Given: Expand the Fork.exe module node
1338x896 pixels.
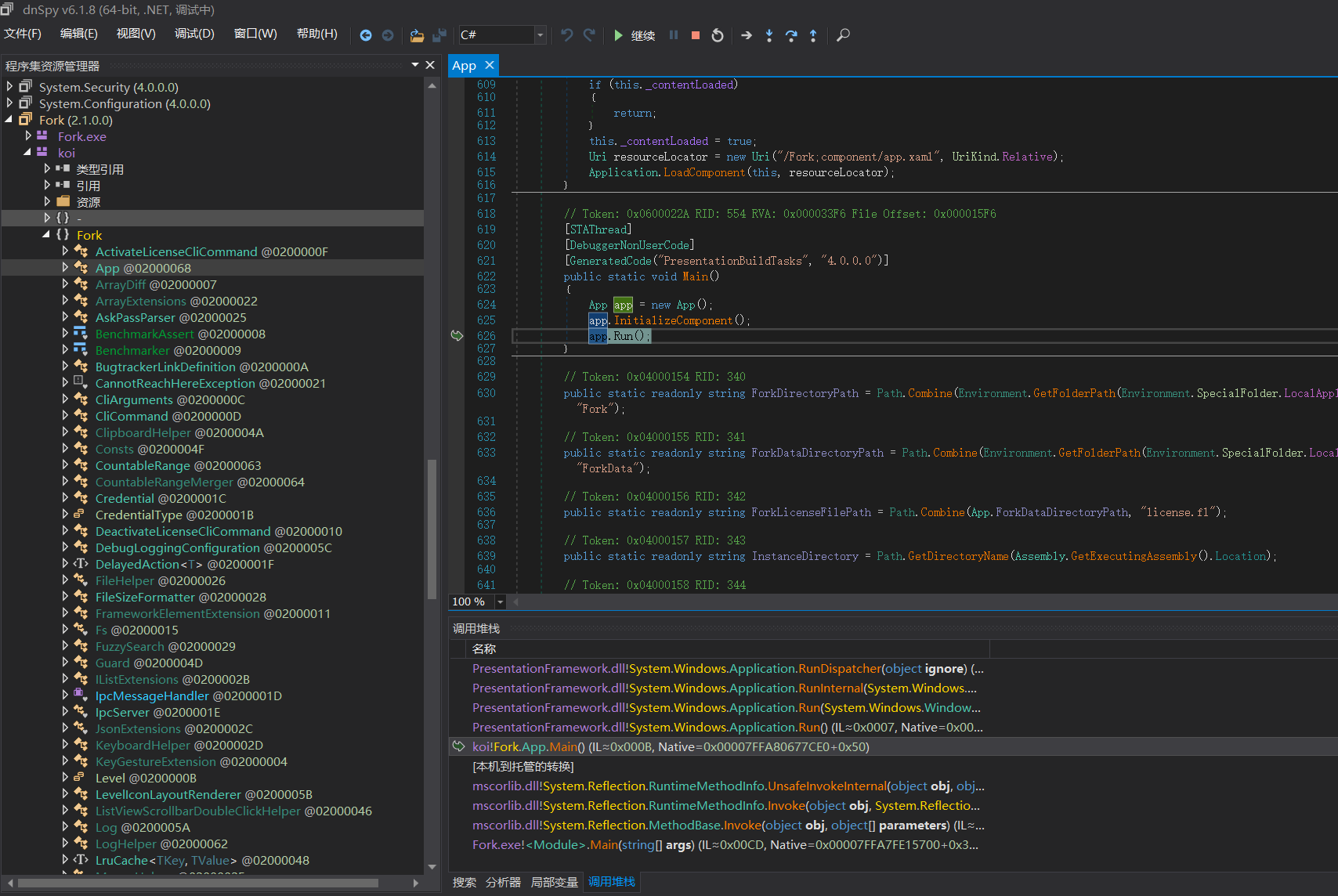Looking at the screenshot, I should point(28,136).
